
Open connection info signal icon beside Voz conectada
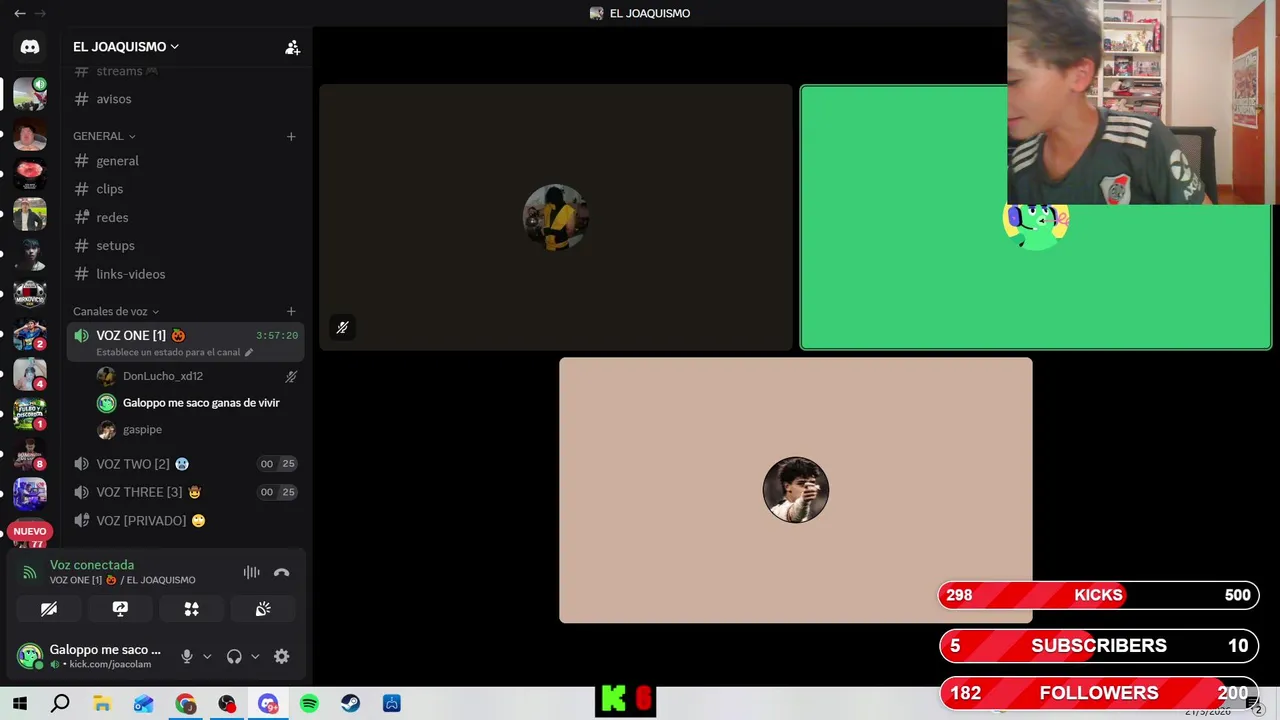tap(30, 573)
